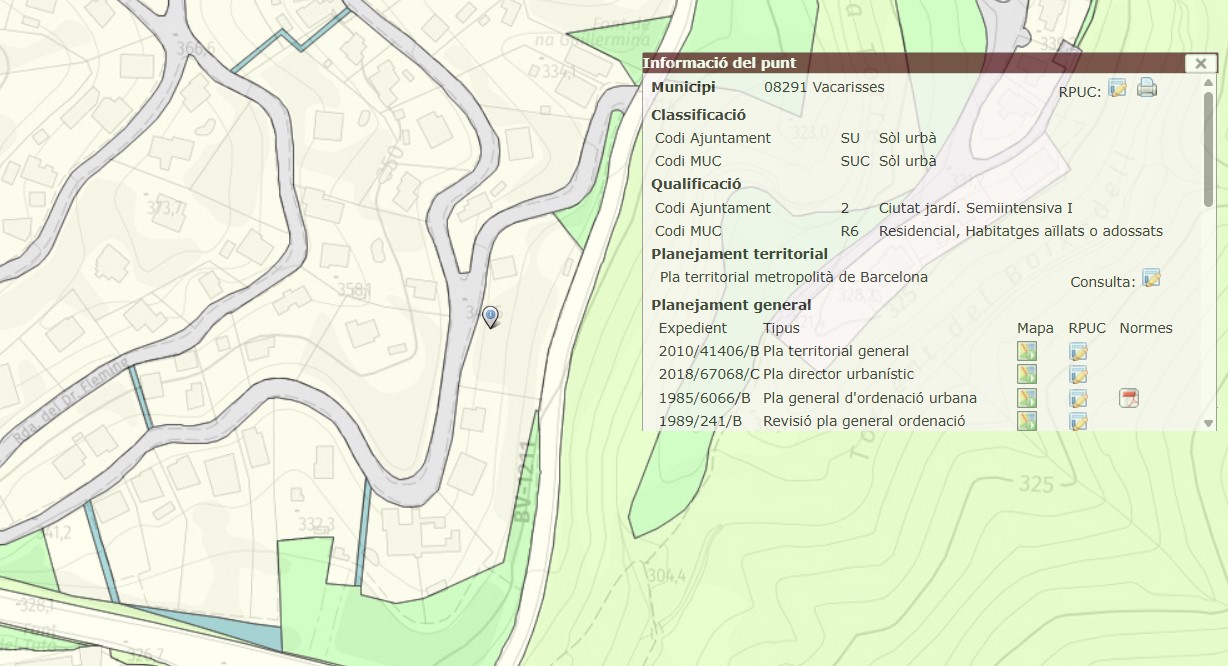Image resolution: width=1228 pixels, height=666 pixels.
Task: Open the Normes PDF for 1985/6066/B
Action: (x=1129, y=398)
